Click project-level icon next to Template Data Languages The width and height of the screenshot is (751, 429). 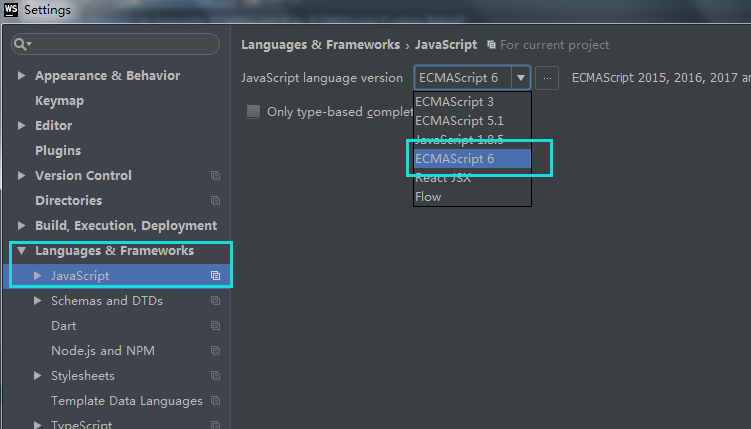[216, 400]
